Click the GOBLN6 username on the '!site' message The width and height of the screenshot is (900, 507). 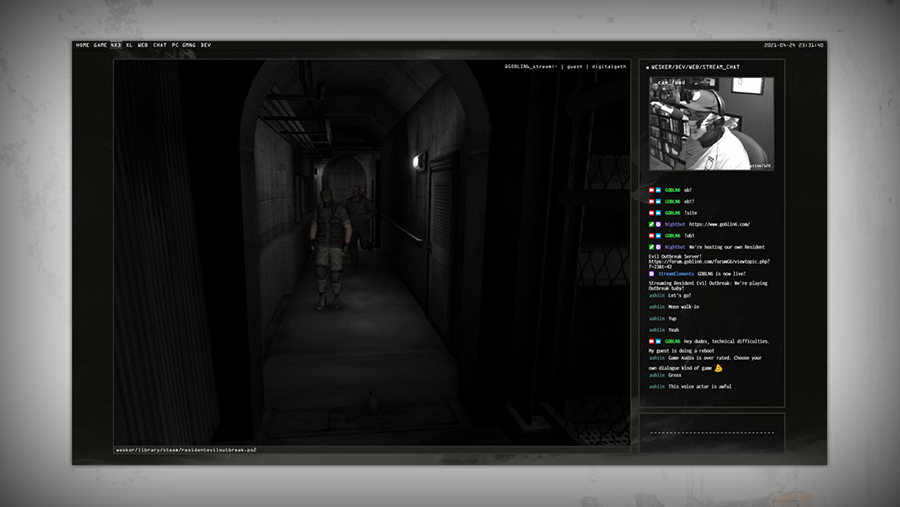(x=672, y=213)
